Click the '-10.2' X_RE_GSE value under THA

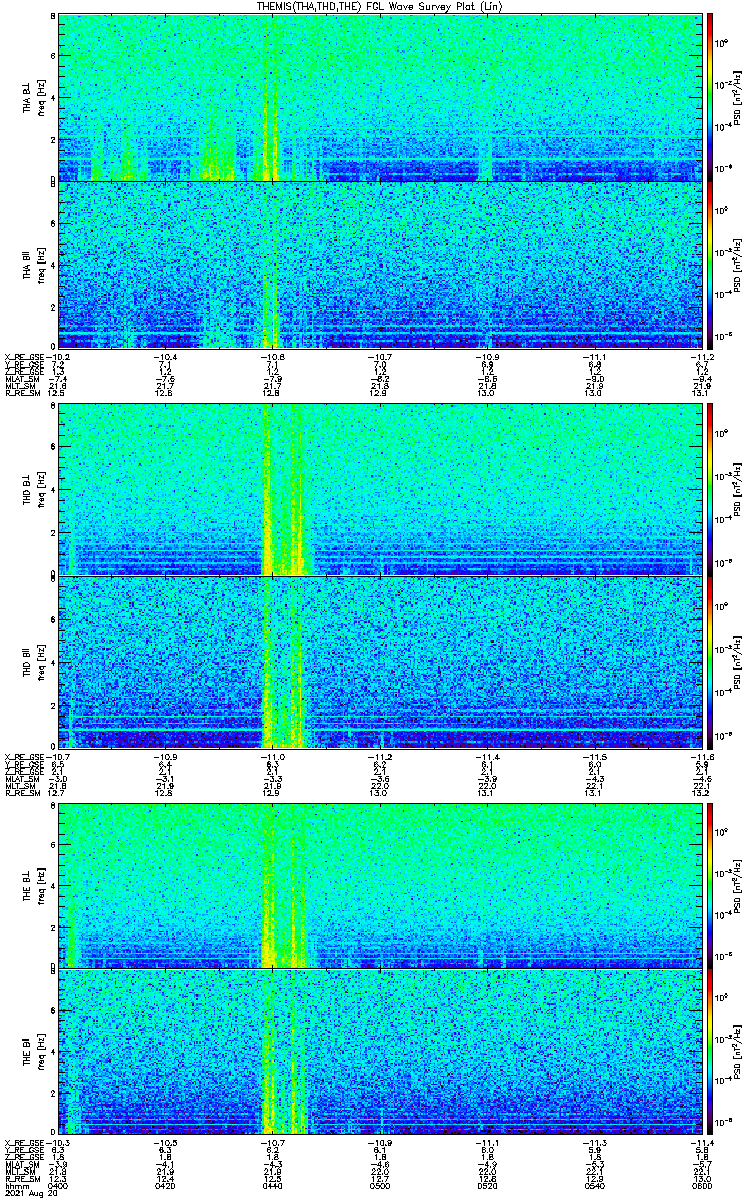pyautogui.click(x=58, y=356)
